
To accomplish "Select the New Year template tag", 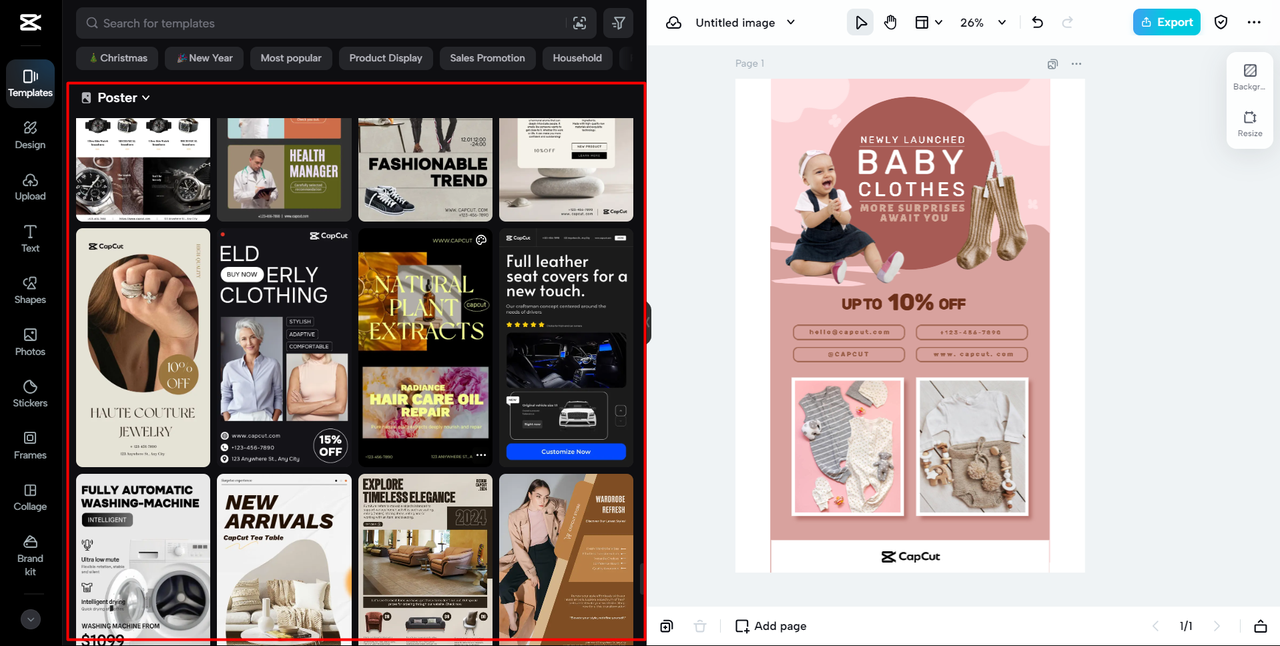I will 204,58.
